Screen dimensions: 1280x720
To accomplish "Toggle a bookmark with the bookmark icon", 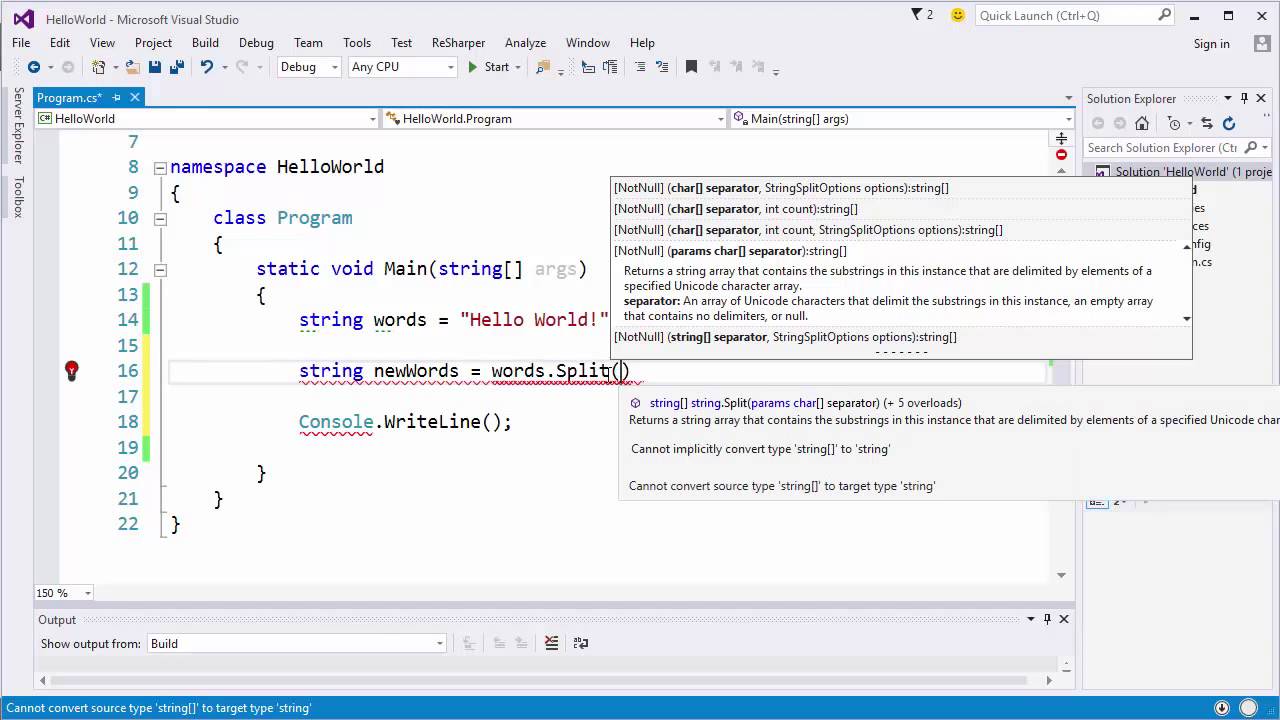I will pyautogui.click(x=691, y=67).
